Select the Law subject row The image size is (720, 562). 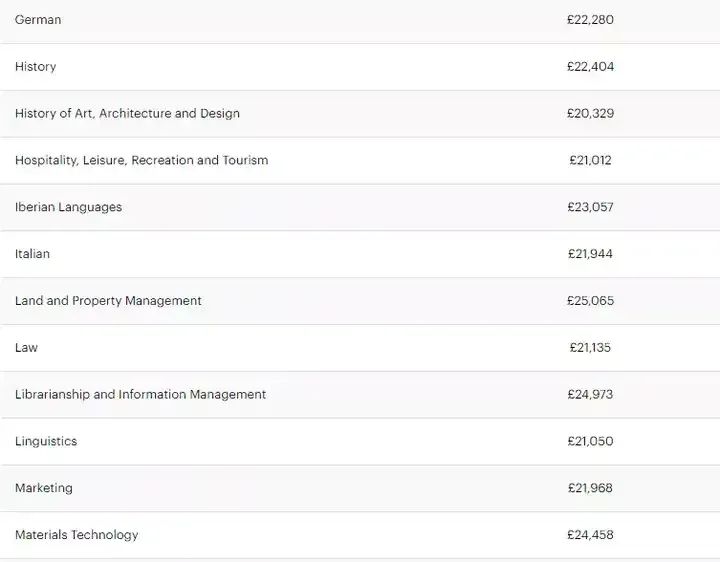(360, 348)
